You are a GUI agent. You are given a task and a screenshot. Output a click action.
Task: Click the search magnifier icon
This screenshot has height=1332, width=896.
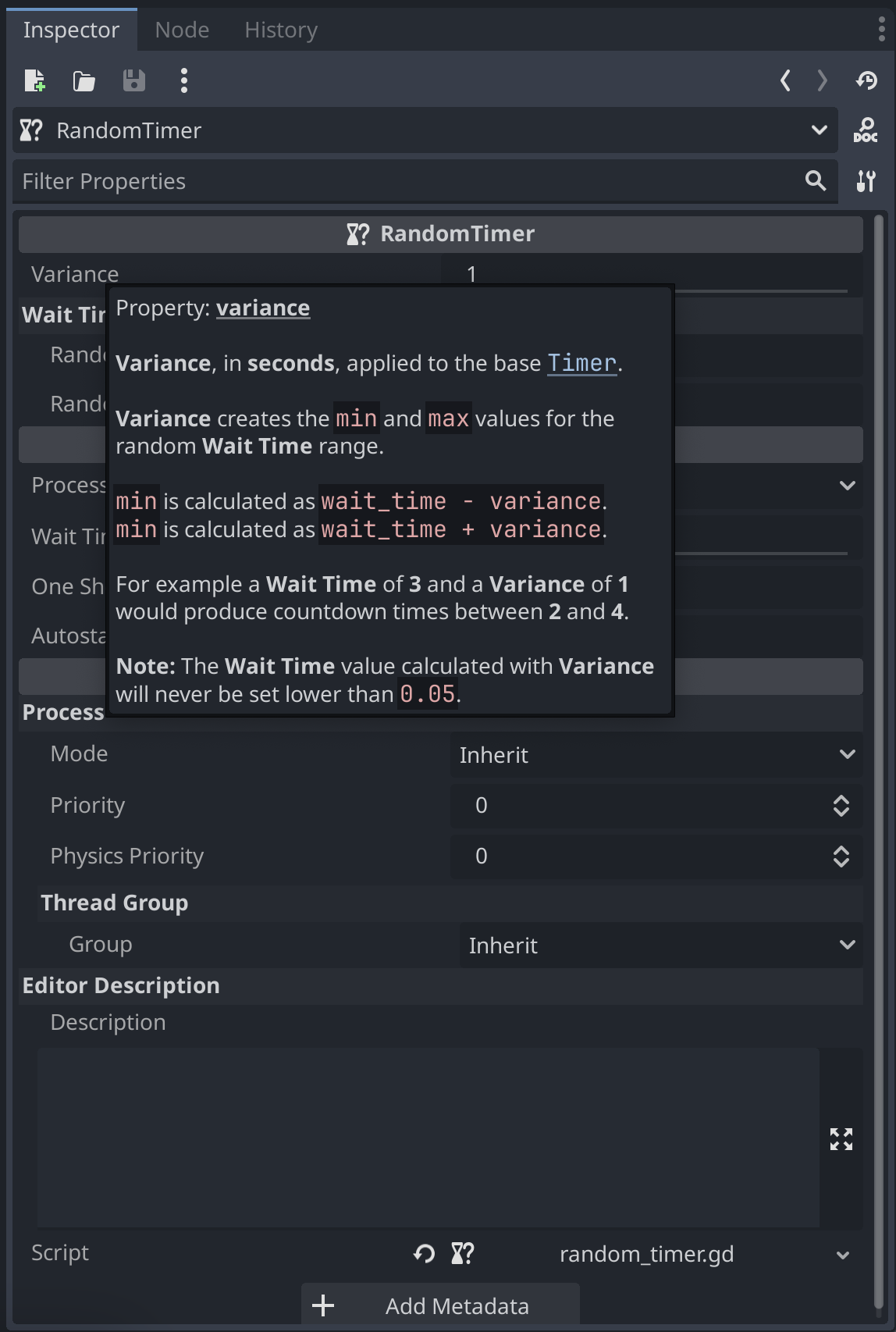(816, 181)
